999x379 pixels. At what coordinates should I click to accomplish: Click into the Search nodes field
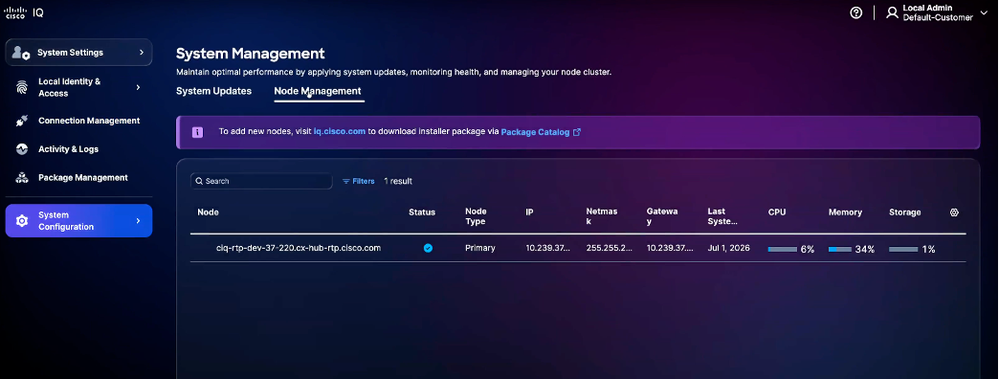(261, 182)
